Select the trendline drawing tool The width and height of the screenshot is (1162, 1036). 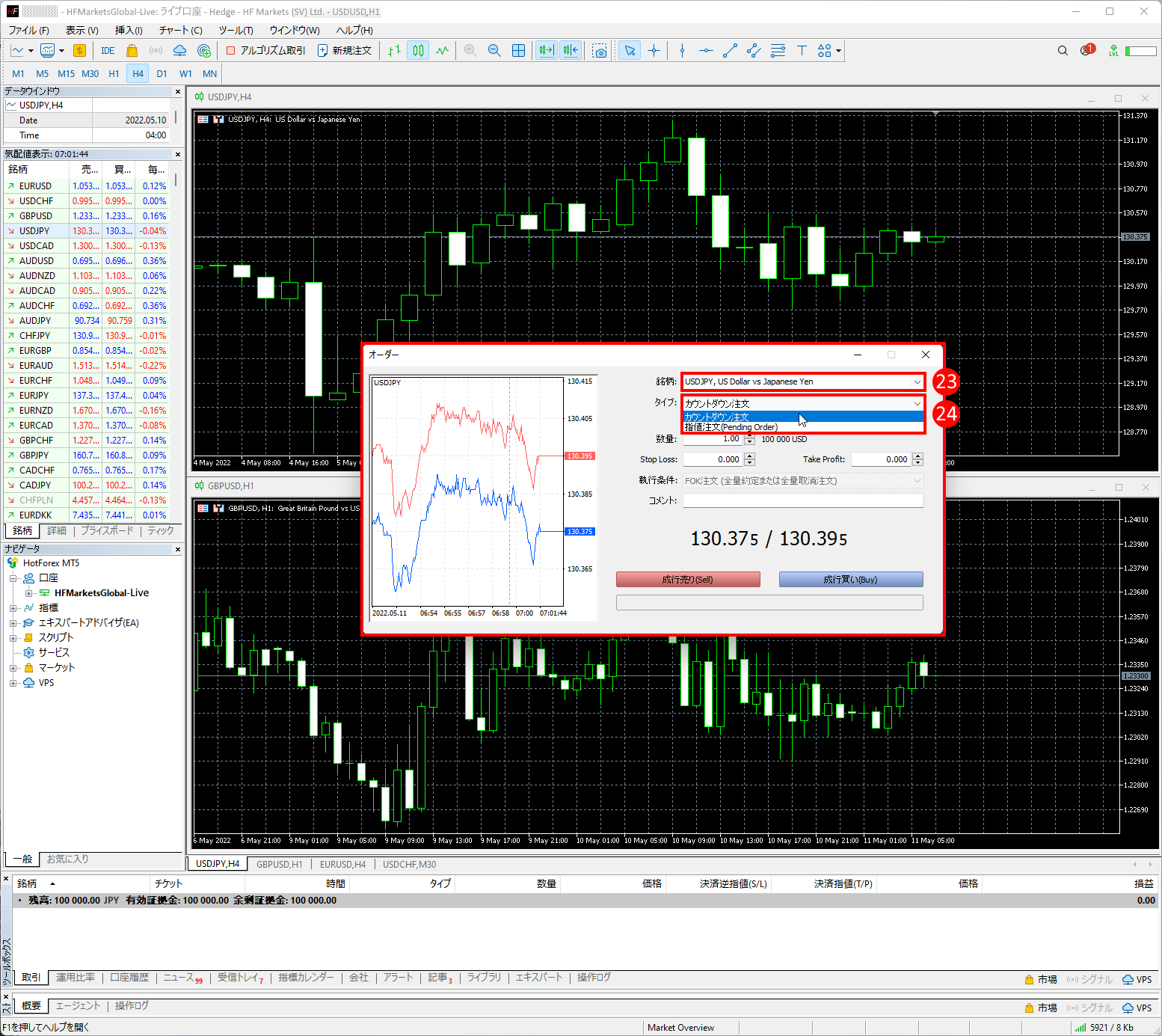tap(730, 51)
